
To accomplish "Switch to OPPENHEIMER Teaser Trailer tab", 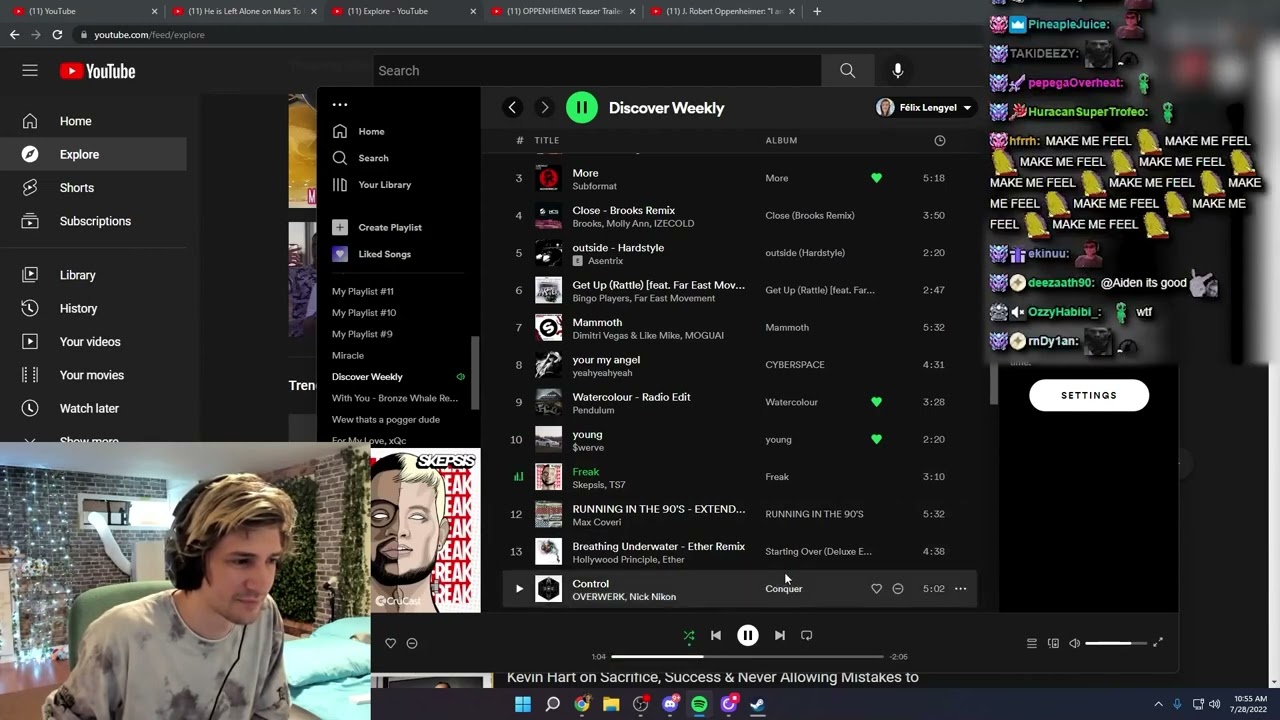I will click(562, 11).
